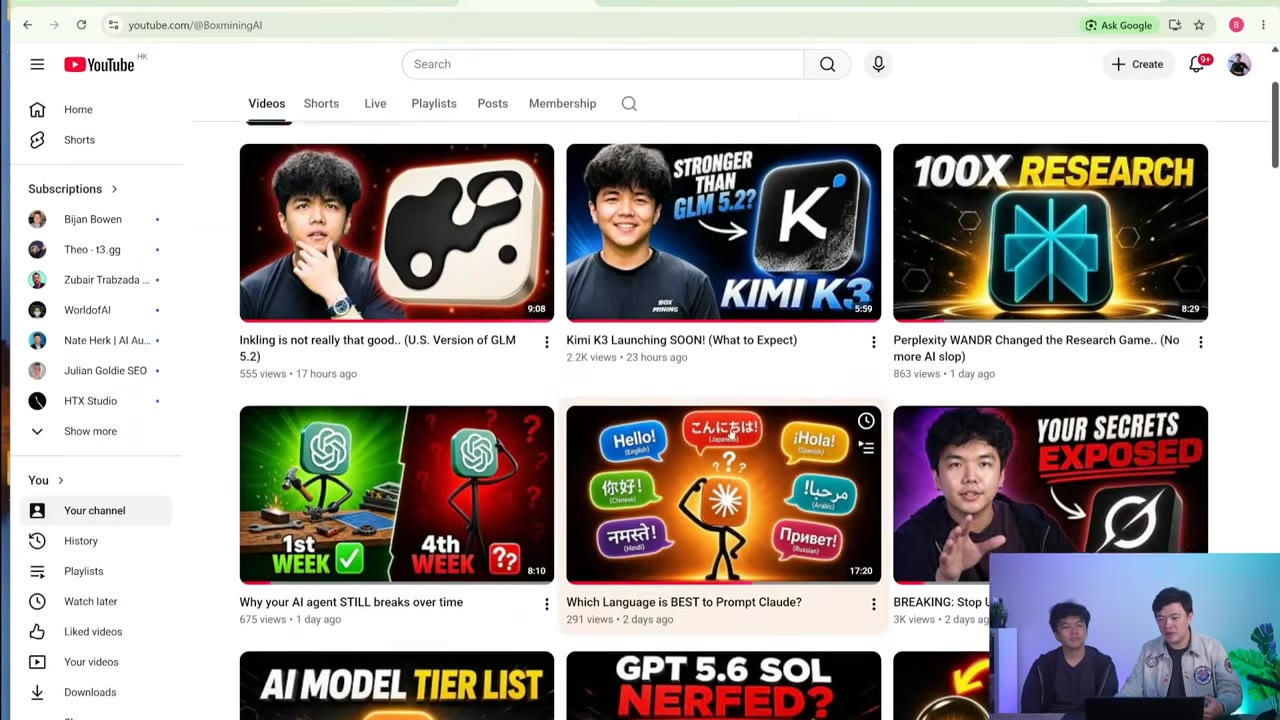Add the Claude language video to Watch later
The width and height of the screenshot is (1280, 720).
pos(866,422)
